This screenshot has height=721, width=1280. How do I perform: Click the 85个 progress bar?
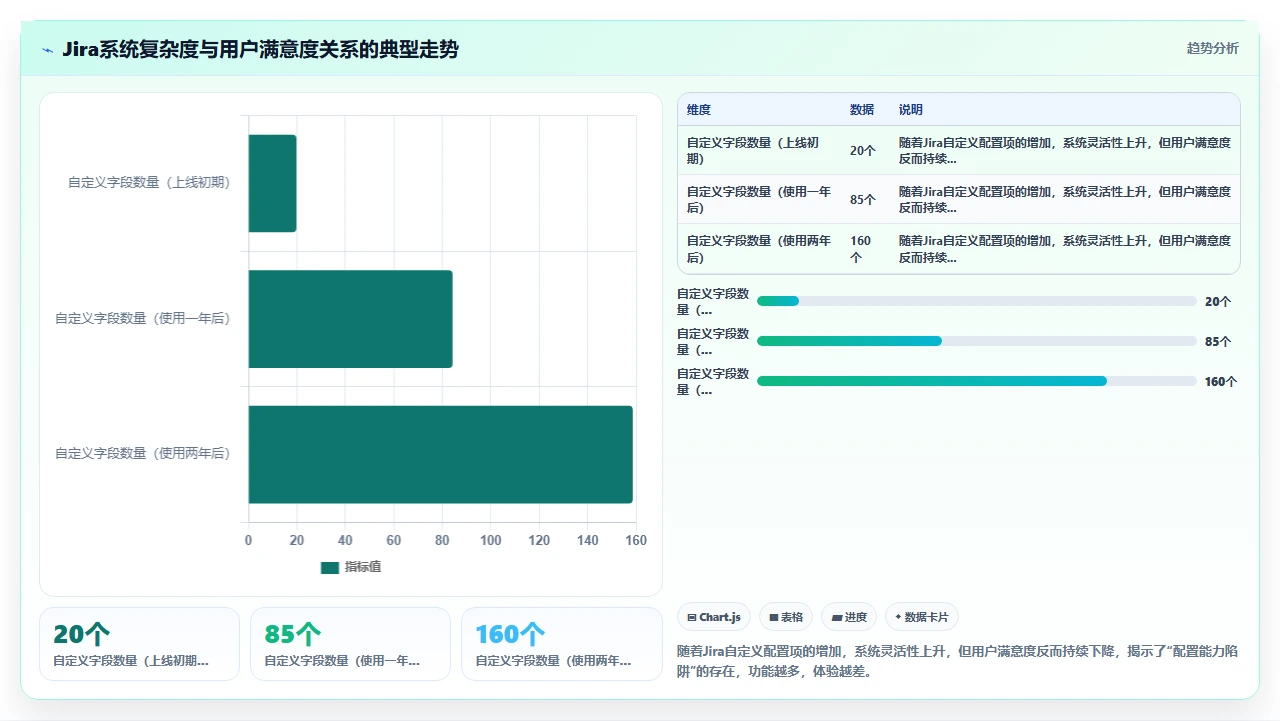tap(977, 341)
